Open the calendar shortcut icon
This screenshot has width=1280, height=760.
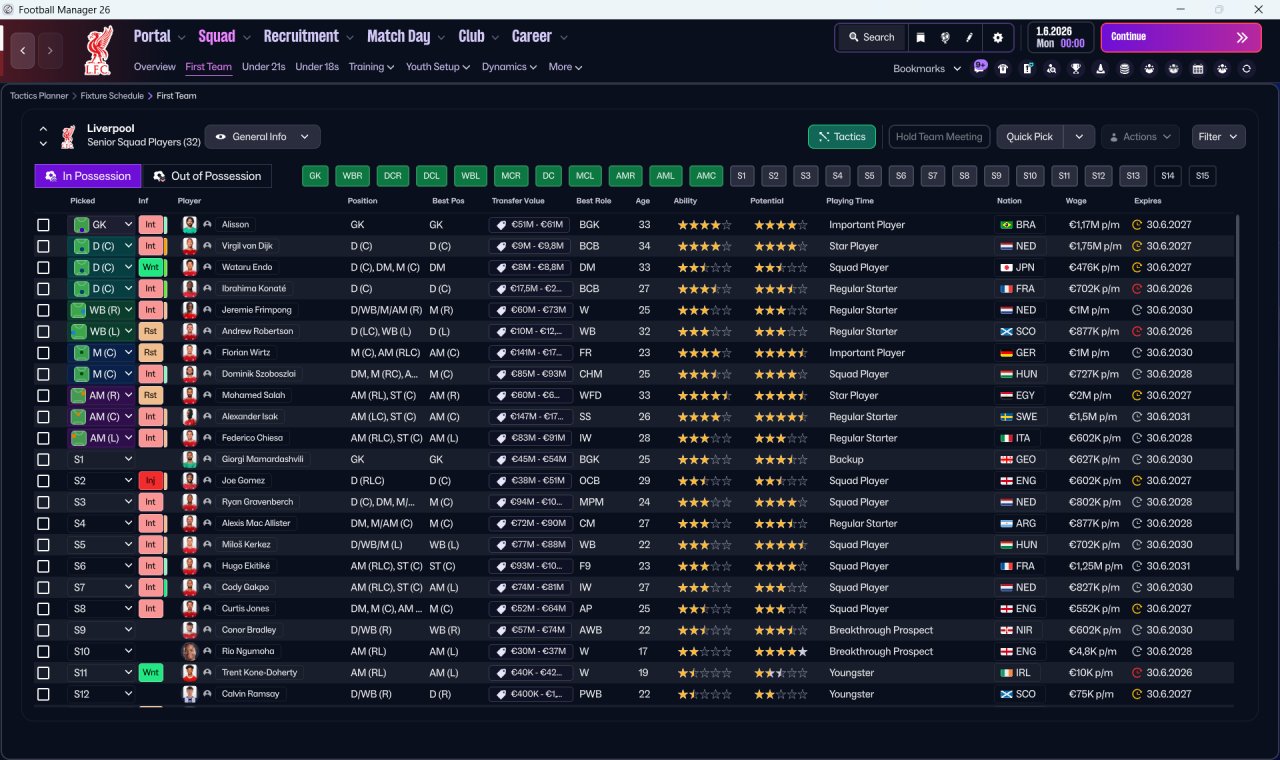[1198, 69]
